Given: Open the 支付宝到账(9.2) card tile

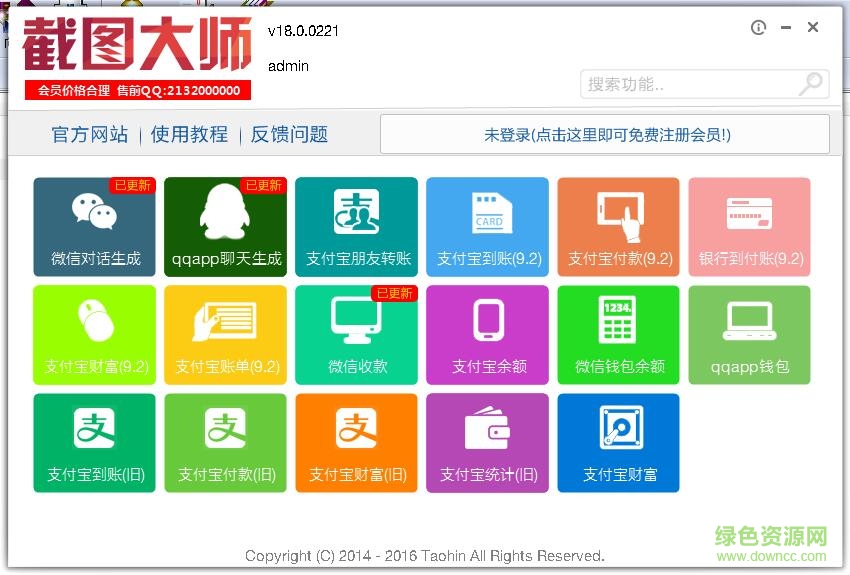Looking at the screenshot, I should click(x=488, y=227).
